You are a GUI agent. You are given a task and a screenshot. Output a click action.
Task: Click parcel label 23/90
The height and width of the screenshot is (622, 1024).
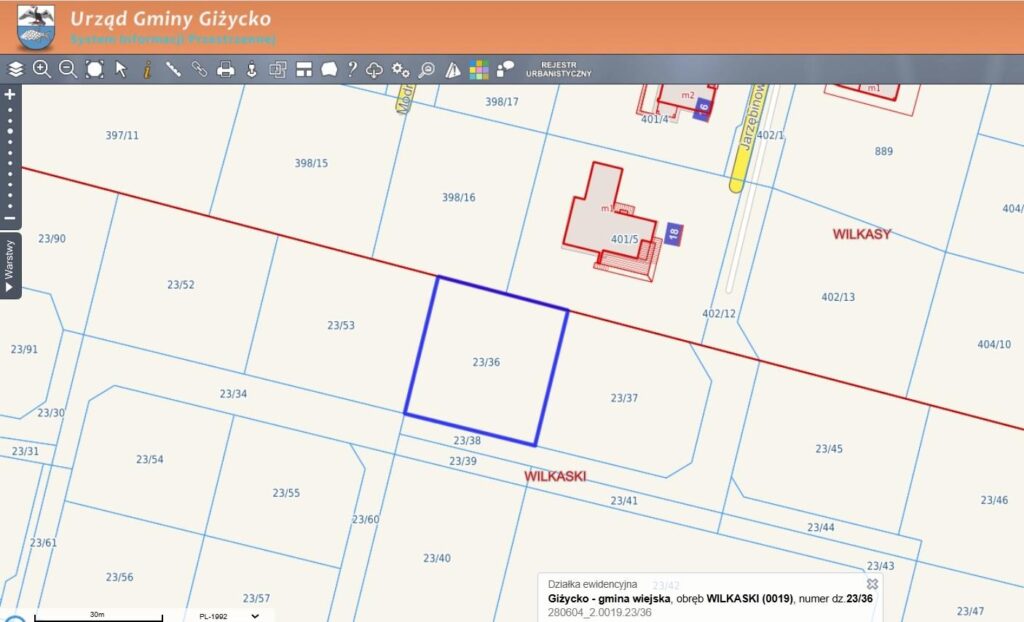52,239
